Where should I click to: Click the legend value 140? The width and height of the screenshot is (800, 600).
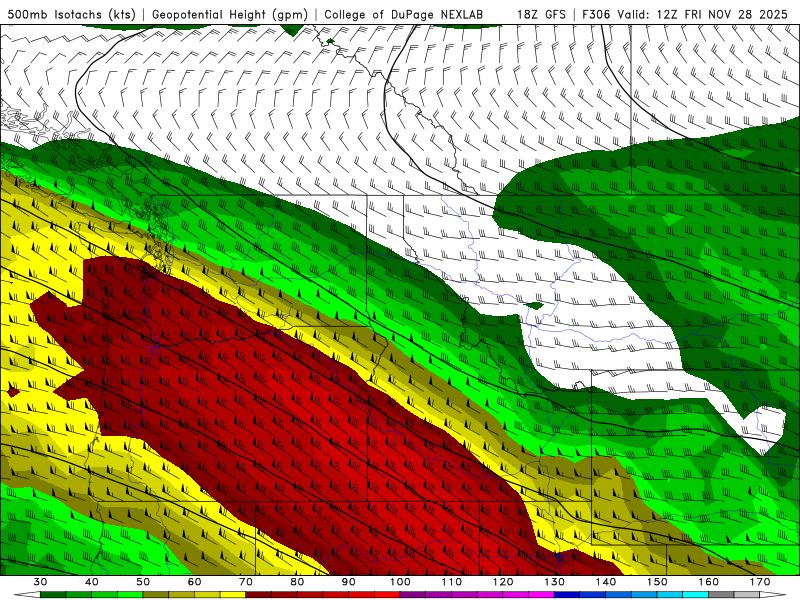click(x=606, y=582)
